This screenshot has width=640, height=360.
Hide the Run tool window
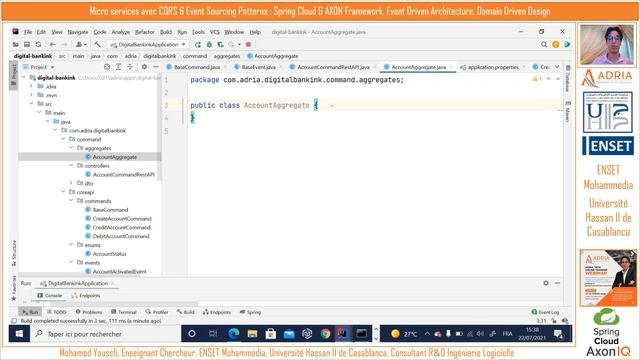point(557,283)
